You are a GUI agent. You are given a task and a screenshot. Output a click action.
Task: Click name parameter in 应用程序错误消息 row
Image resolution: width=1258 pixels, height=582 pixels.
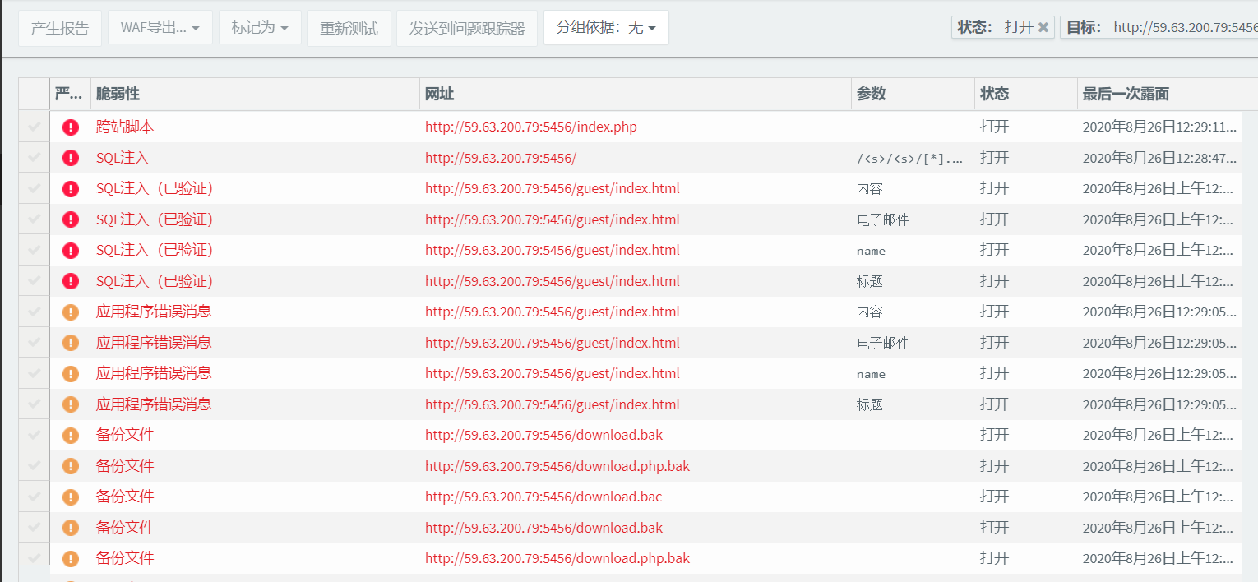tap(871, 374)
